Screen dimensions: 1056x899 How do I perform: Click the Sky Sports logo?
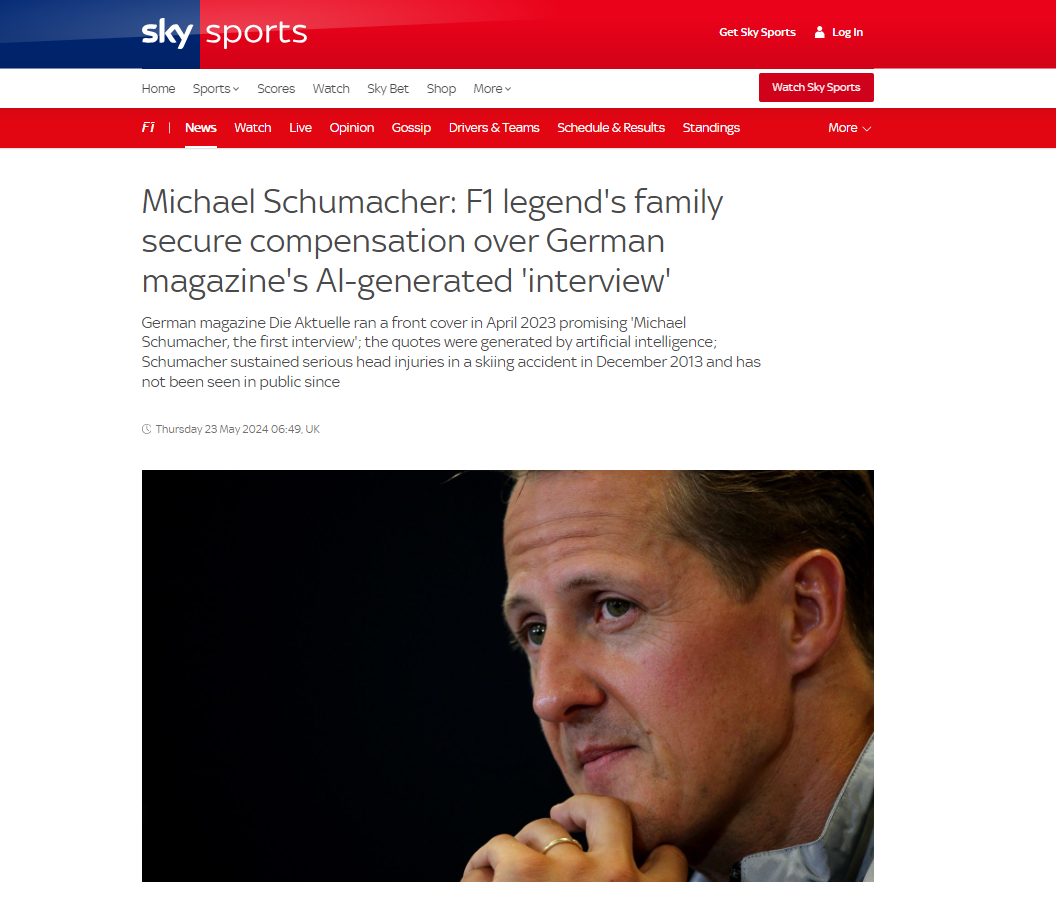tap(224, 33)
